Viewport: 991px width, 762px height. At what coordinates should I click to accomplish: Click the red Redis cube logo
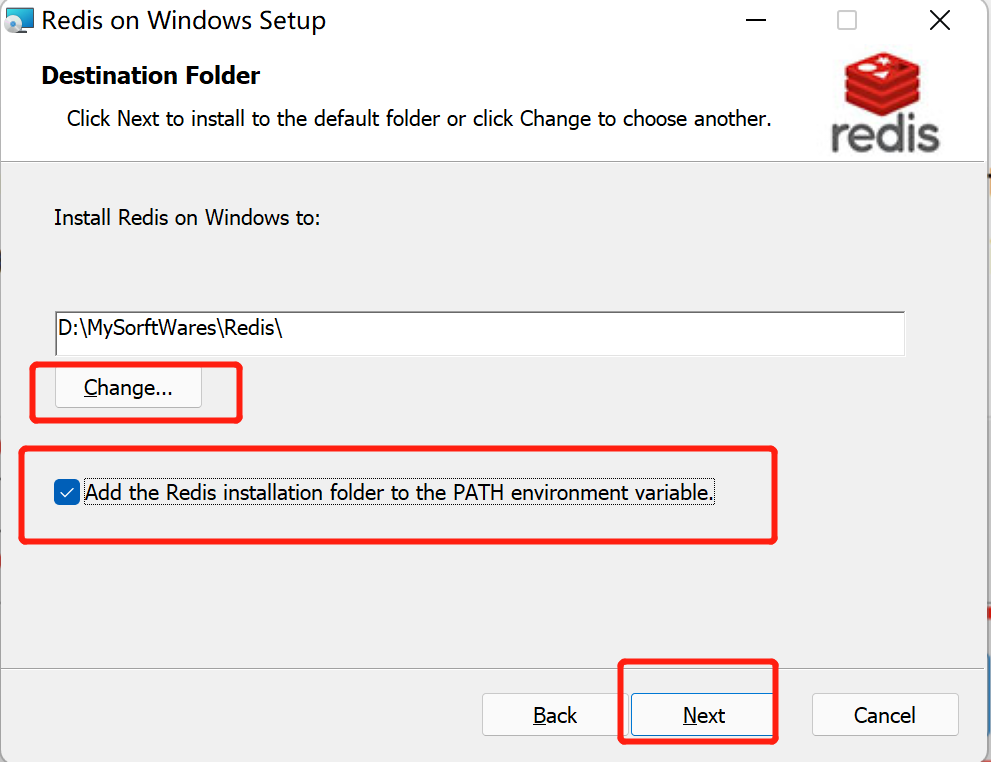tap(882, 83)
